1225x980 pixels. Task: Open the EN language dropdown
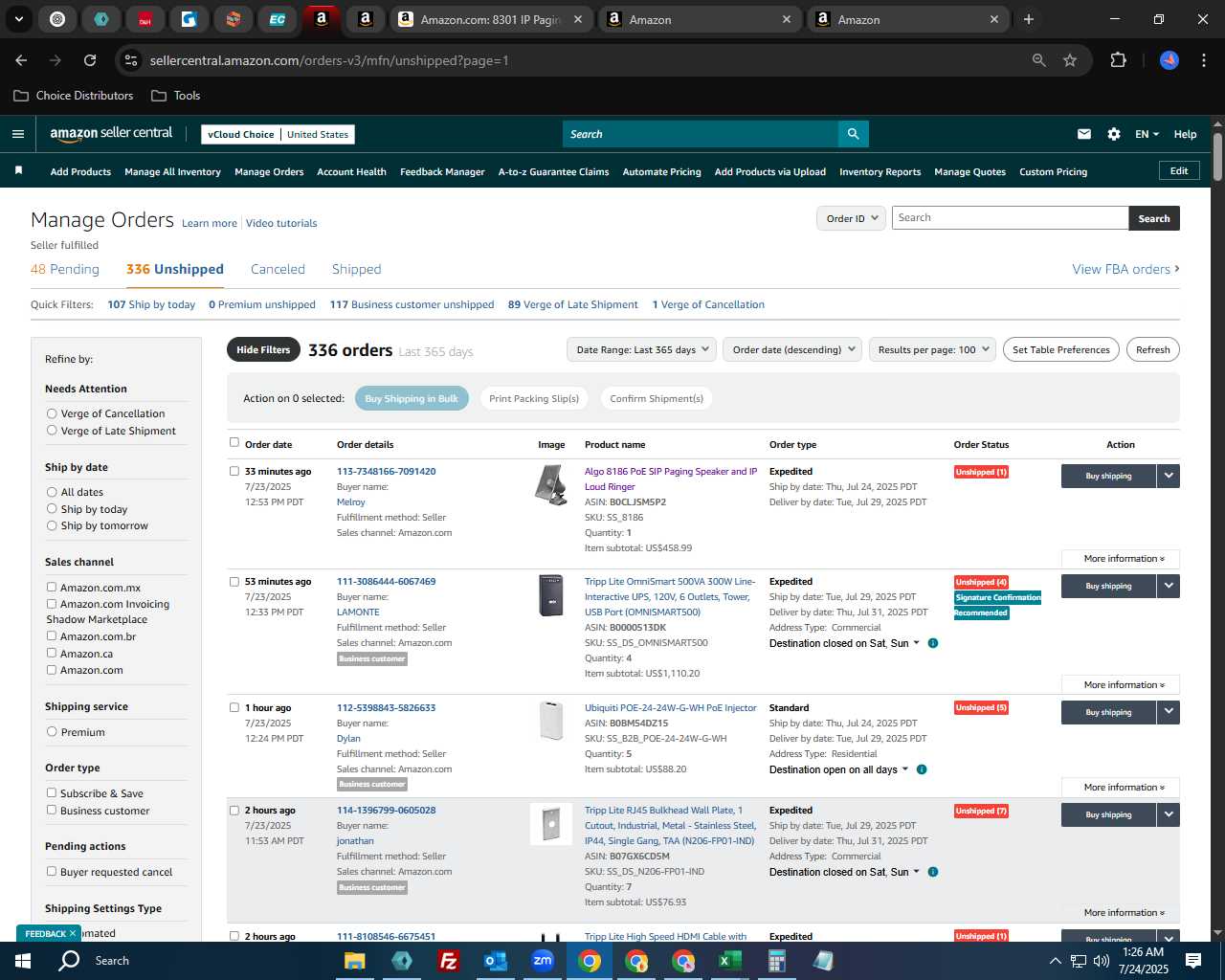pos(1147,134)
